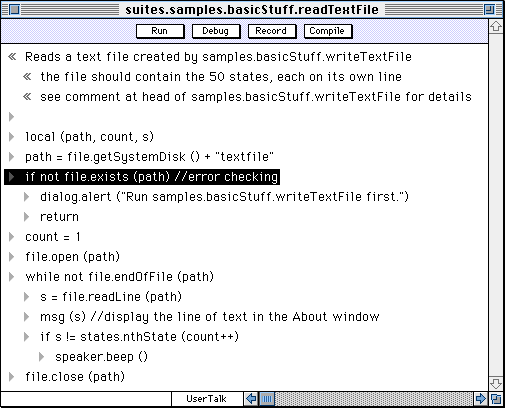Click the Record button
The width and height of the screenshot is (505, 408).
coord(272,31)
